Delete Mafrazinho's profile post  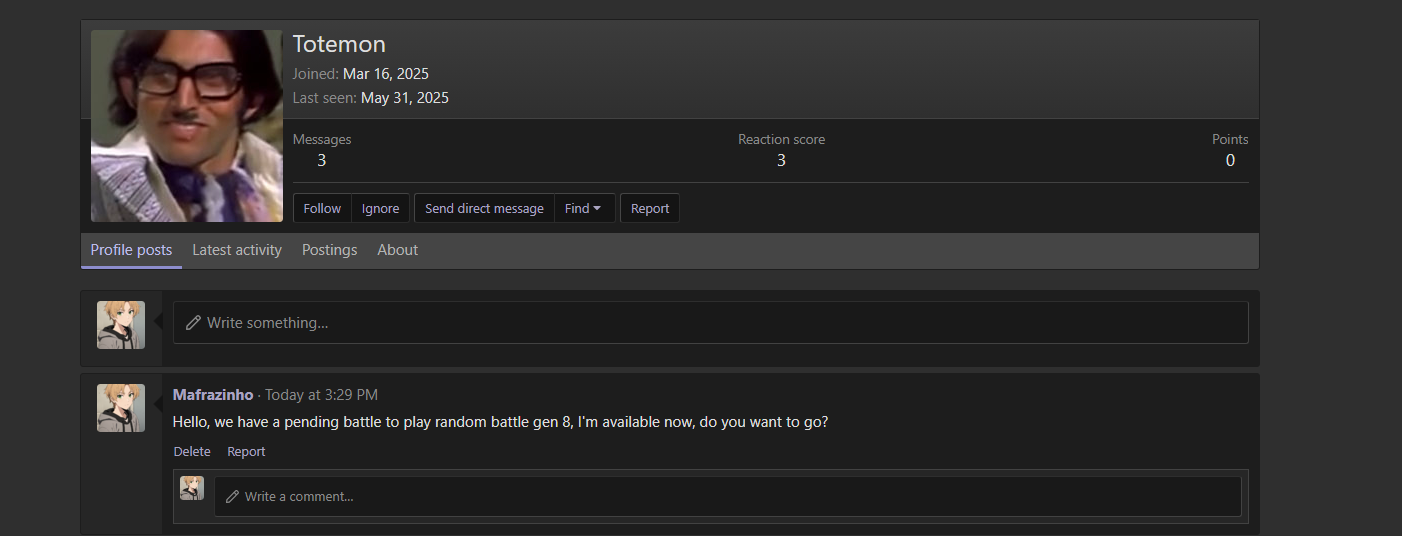[192, 452]
